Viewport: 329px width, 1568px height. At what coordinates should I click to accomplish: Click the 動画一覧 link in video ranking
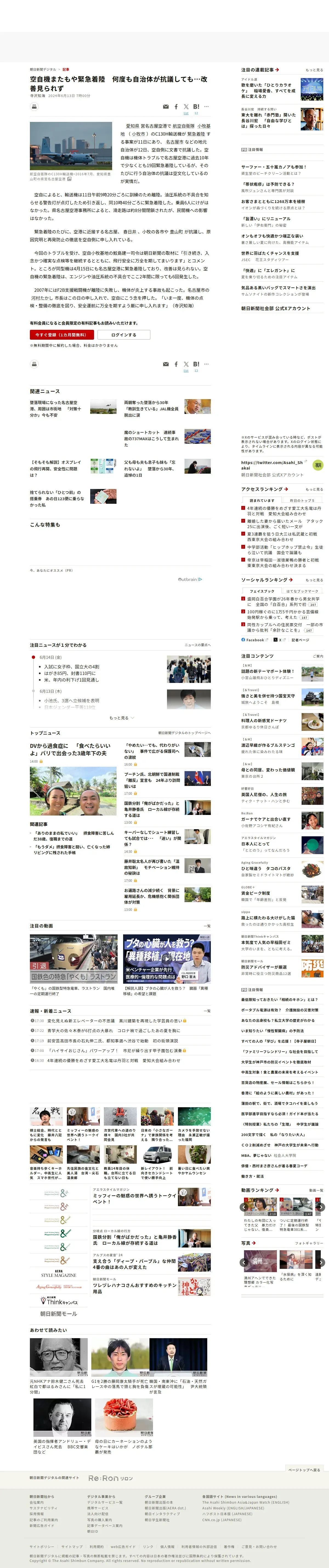click(316, 1190)
